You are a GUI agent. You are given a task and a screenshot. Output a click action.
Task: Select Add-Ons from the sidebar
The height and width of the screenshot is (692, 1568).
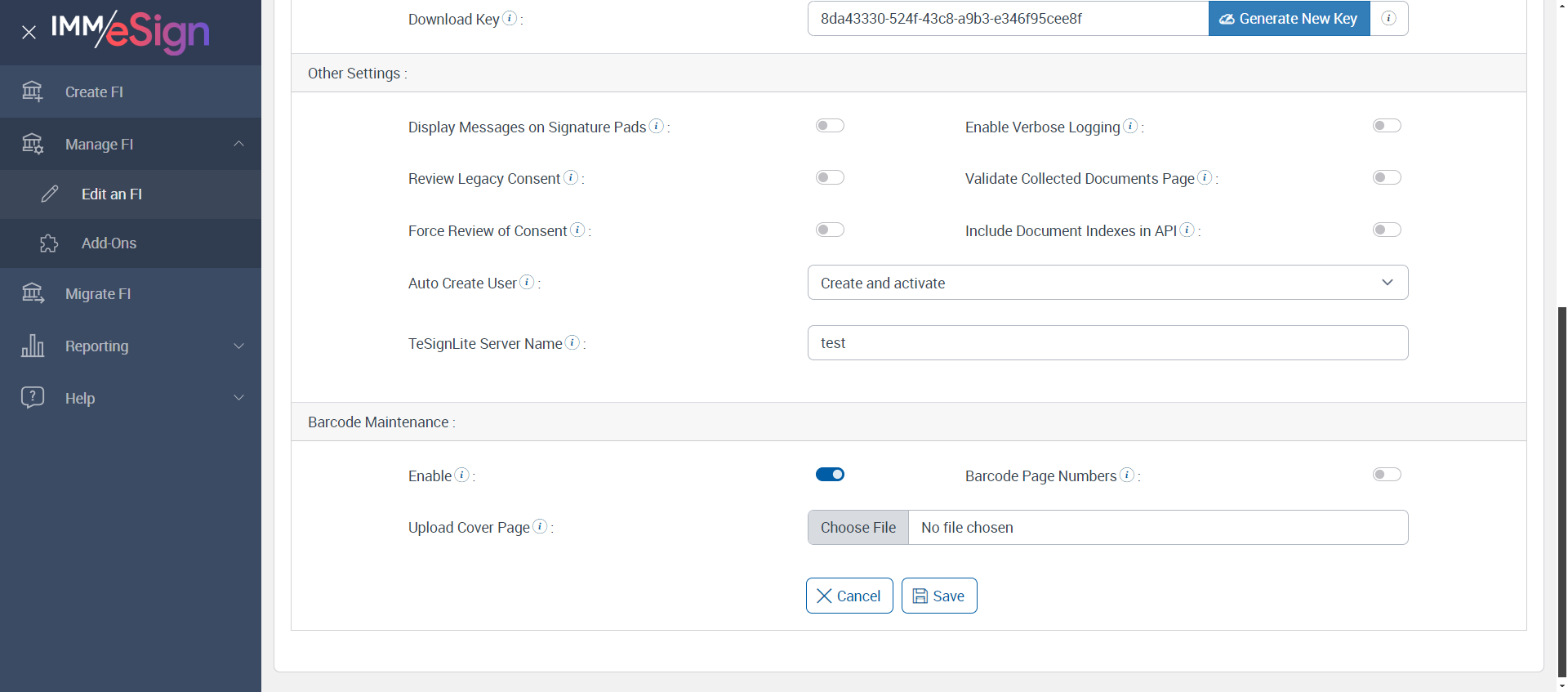pyautogui.click(x=109, y=243)
